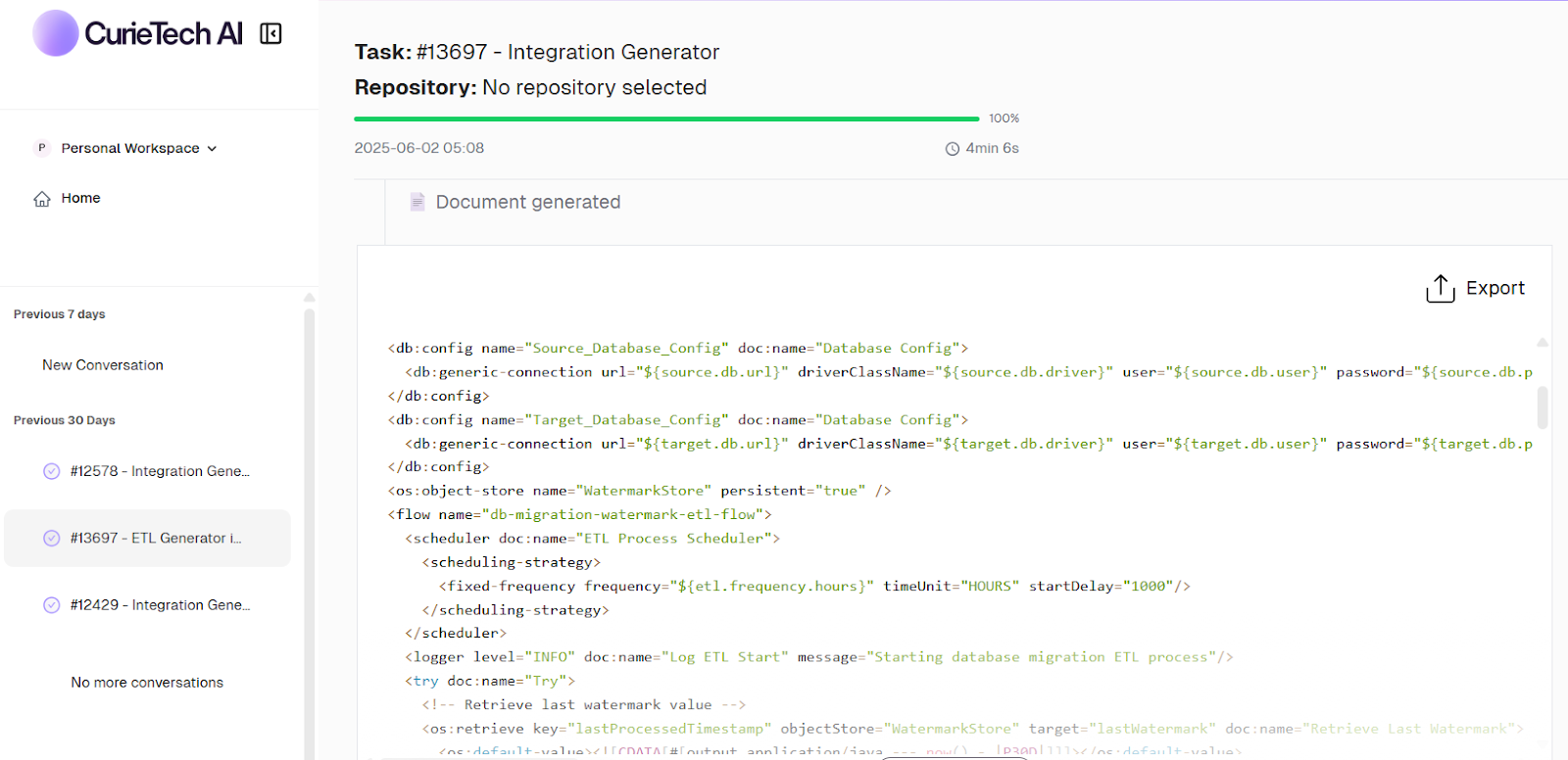Image resolution: width=1568 pixels, height=760 pixels.
Task: Click the code panel scroll up arrow
Action: point(1543,342)
